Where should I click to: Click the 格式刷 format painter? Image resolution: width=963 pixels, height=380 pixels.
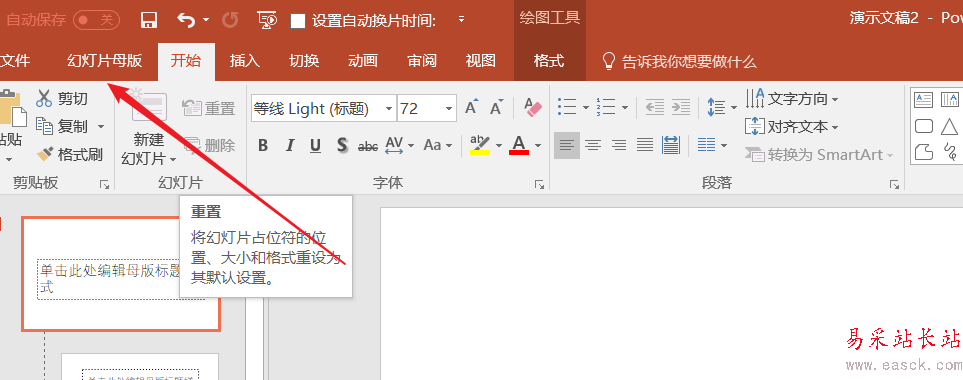(x=69, y=154)
